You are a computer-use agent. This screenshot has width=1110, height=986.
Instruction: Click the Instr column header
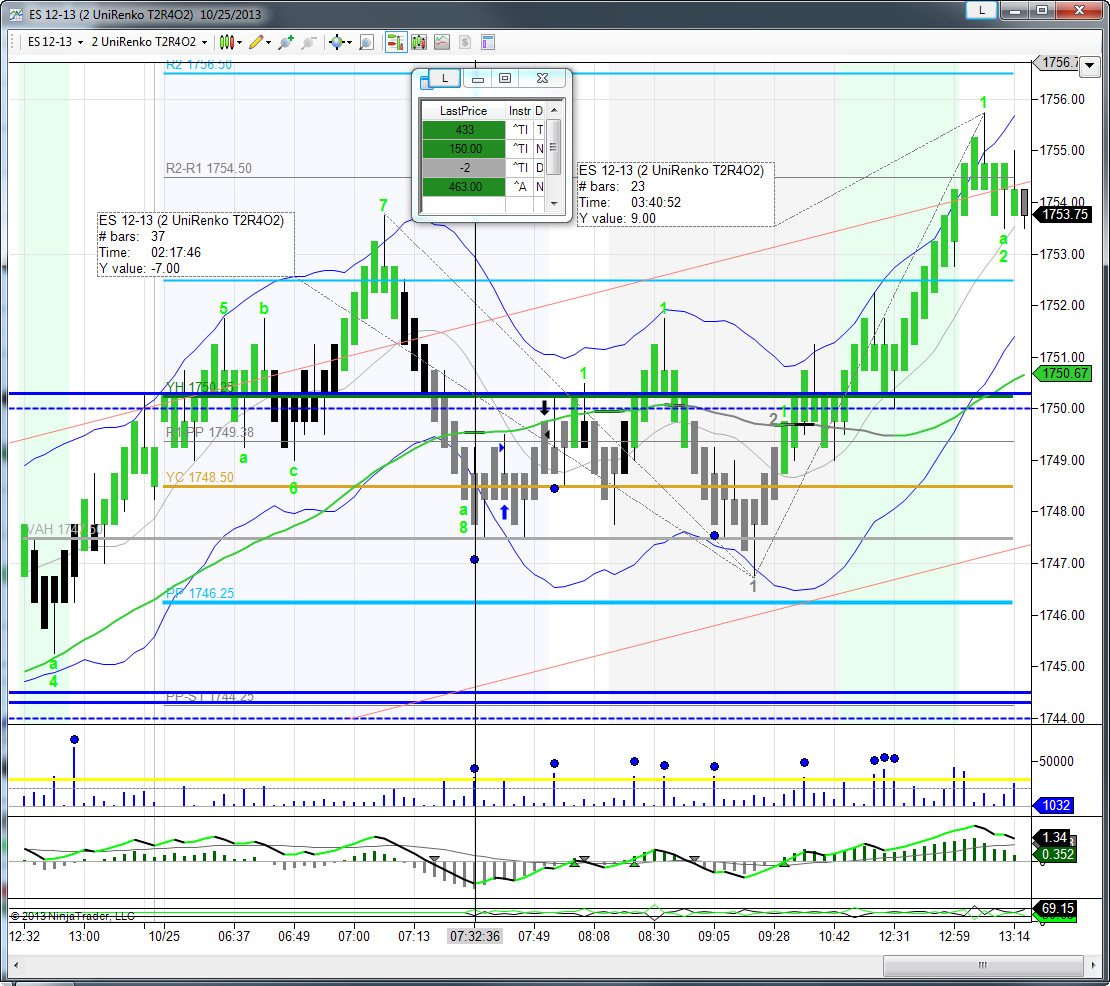tap(519, 111)
